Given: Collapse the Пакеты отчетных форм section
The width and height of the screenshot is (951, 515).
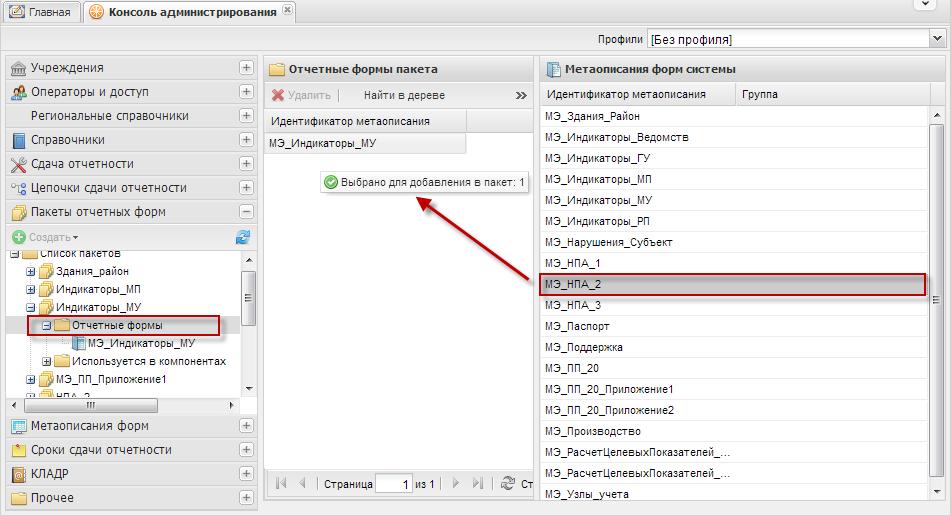Looking at the screenshot, I should pyautogui.click(x=246, y=212).
